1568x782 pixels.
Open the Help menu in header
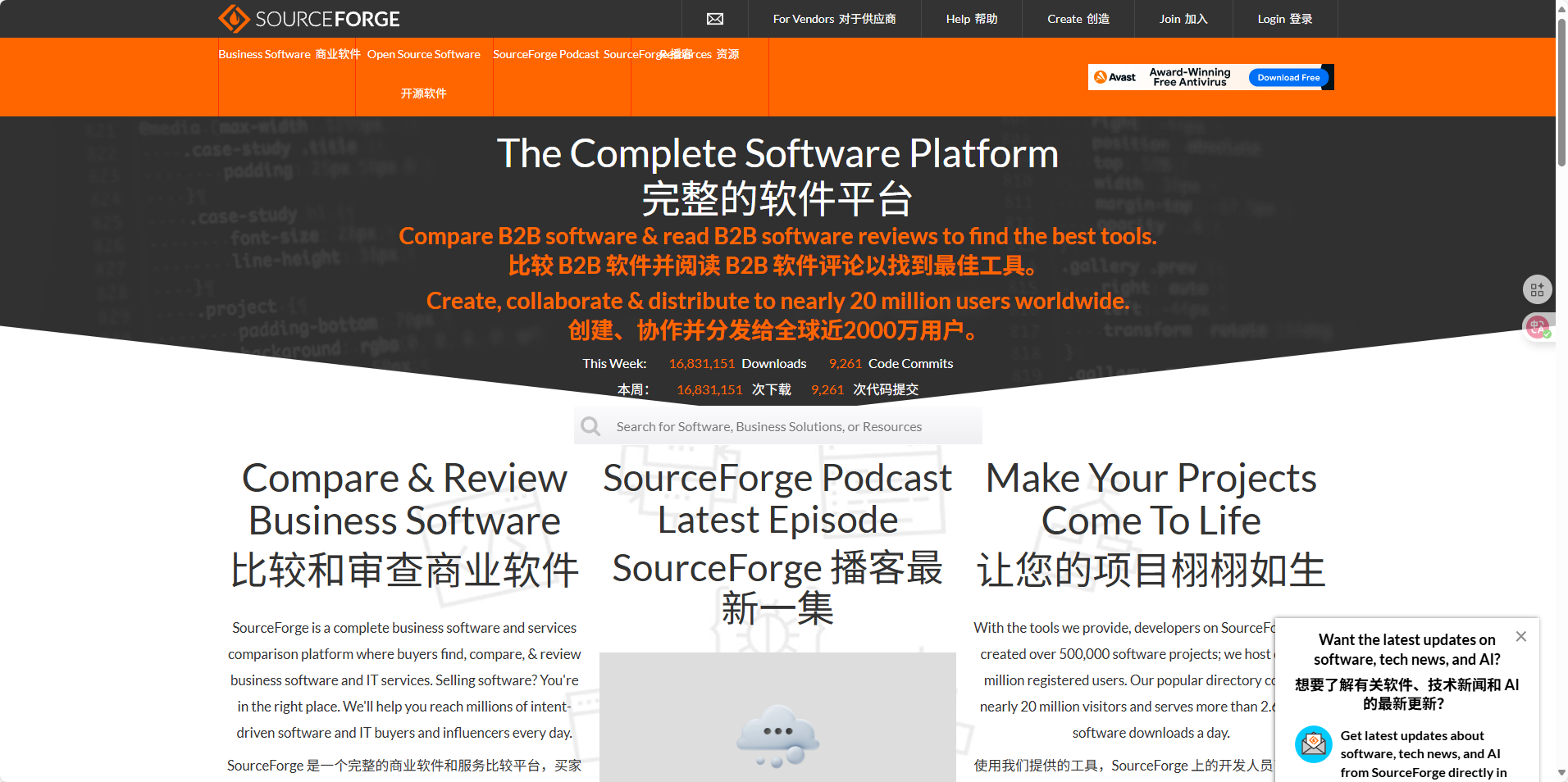(971, 19)
